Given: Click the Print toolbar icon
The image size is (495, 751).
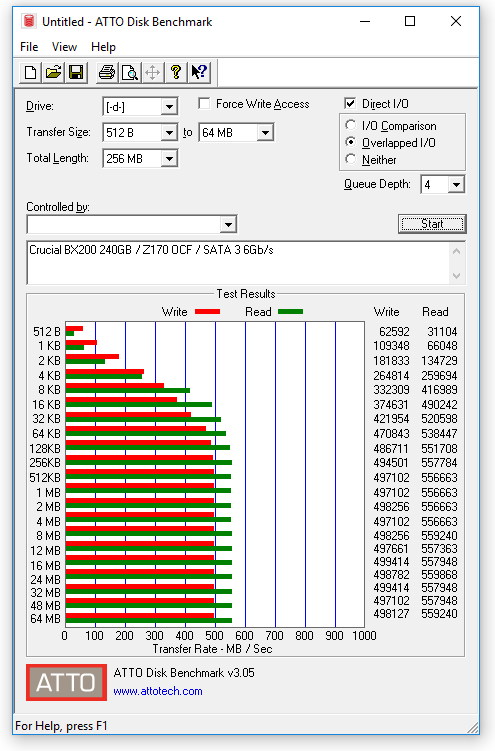Looking at the screenshot, I should 106,72.
